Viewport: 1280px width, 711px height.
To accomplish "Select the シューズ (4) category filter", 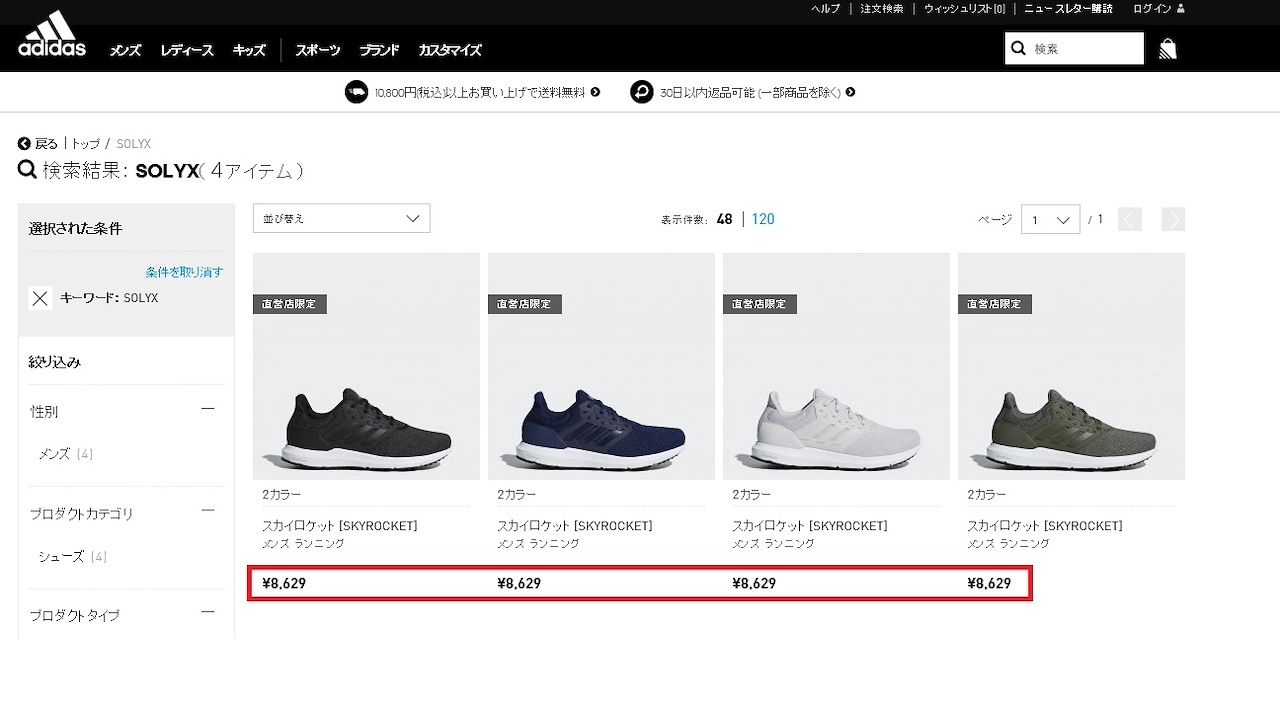I will tap(72, 556).
